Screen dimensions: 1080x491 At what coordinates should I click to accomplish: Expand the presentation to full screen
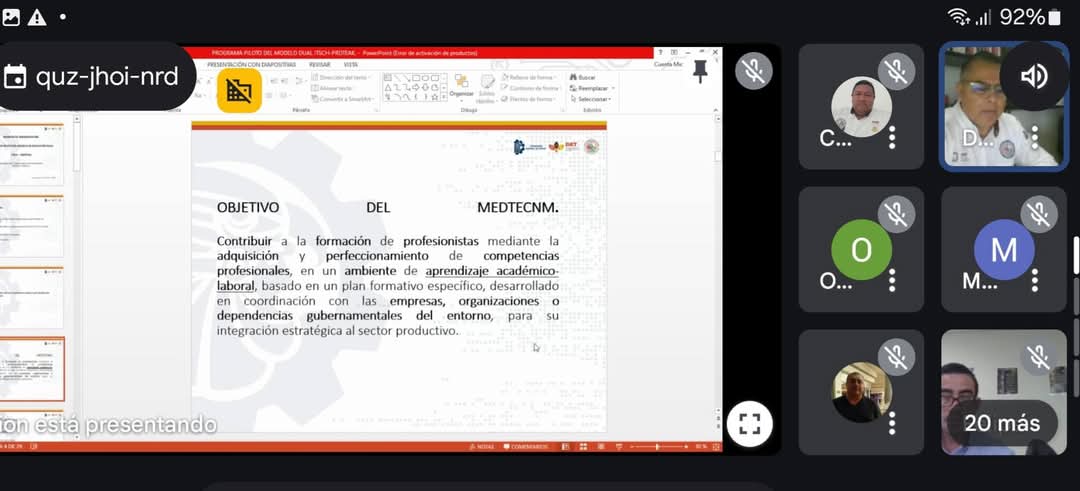749,424
